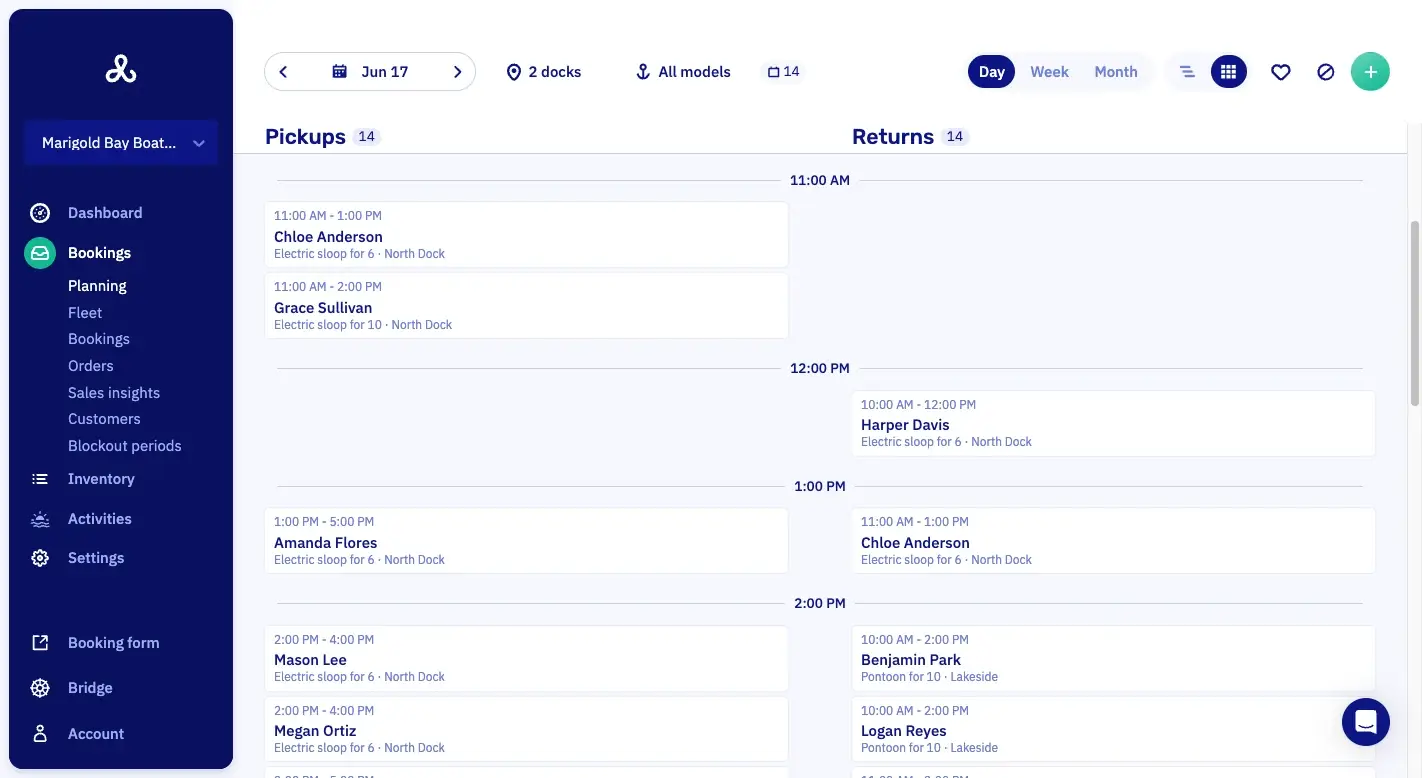
Task: Open the Marigold Bay Boat company switcher
Action: [121, 143]
